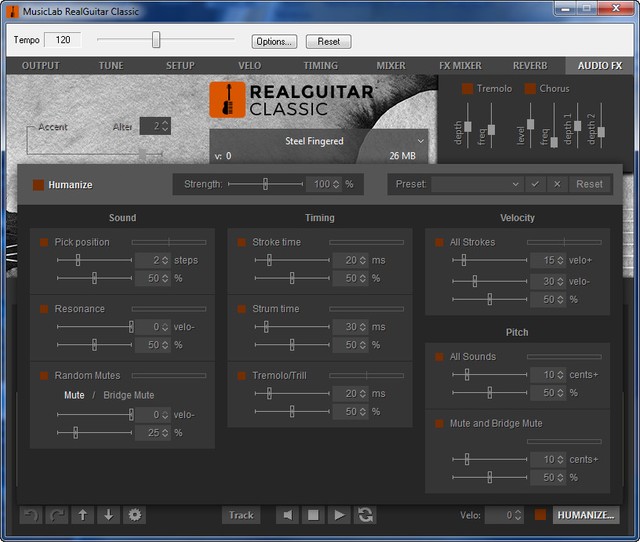Click the Tempo slider handle
The width and height of the screenshot is (640, 542).
pyautogui.click(x=156, y=40)
